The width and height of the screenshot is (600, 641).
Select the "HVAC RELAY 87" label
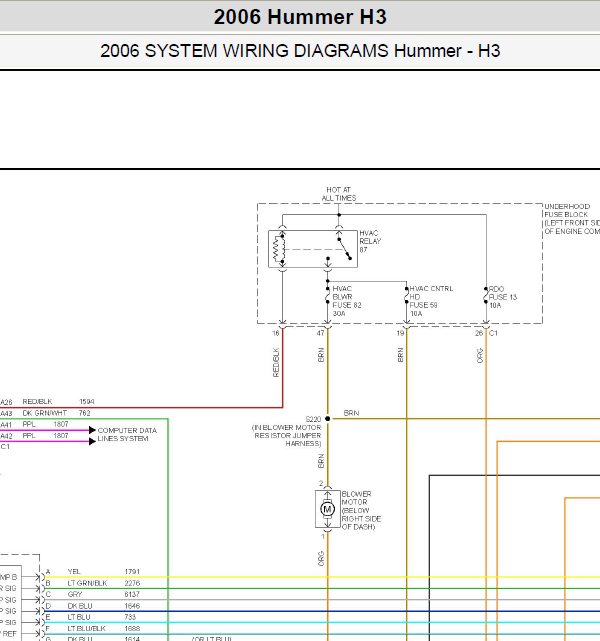pyautogui.click(x=370, y=241)
